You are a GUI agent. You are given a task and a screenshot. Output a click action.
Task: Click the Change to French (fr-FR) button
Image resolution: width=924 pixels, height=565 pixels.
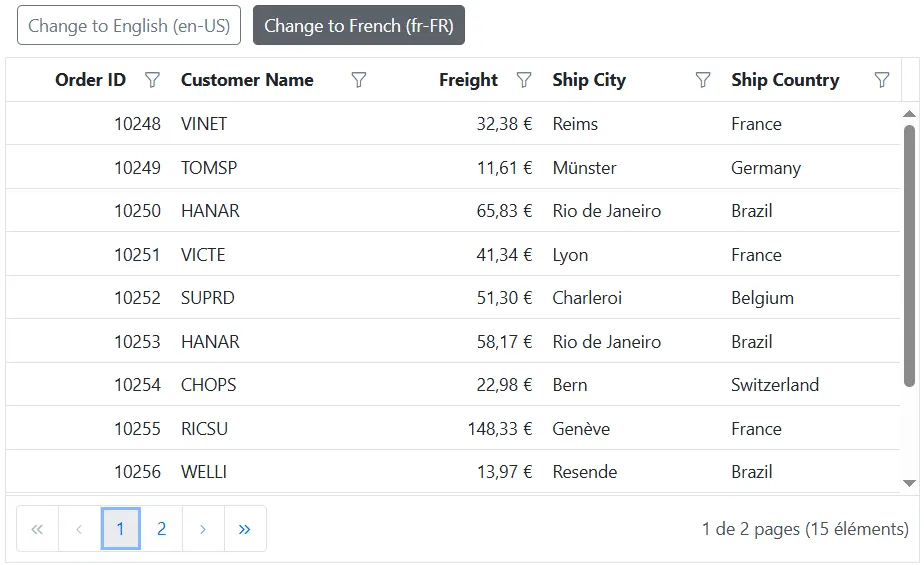point(359,25)
